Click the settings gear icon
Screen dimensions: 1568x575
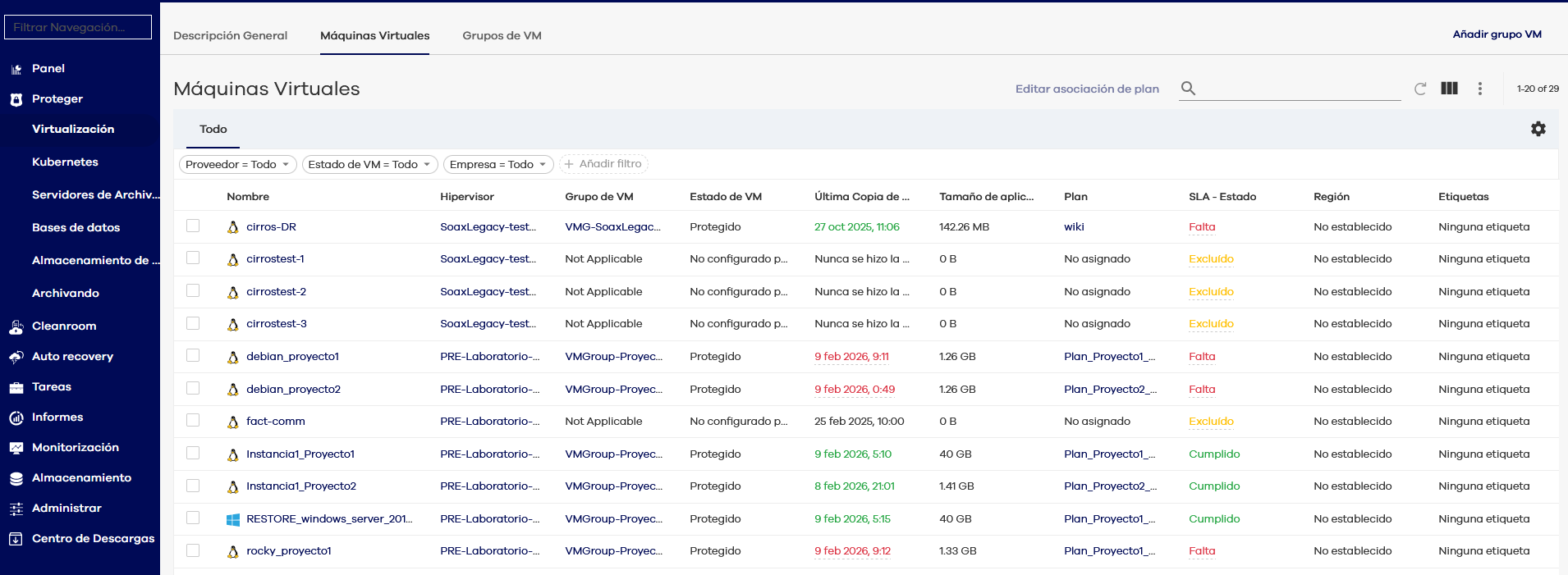pyautogui.click(x=1538, y=129)
